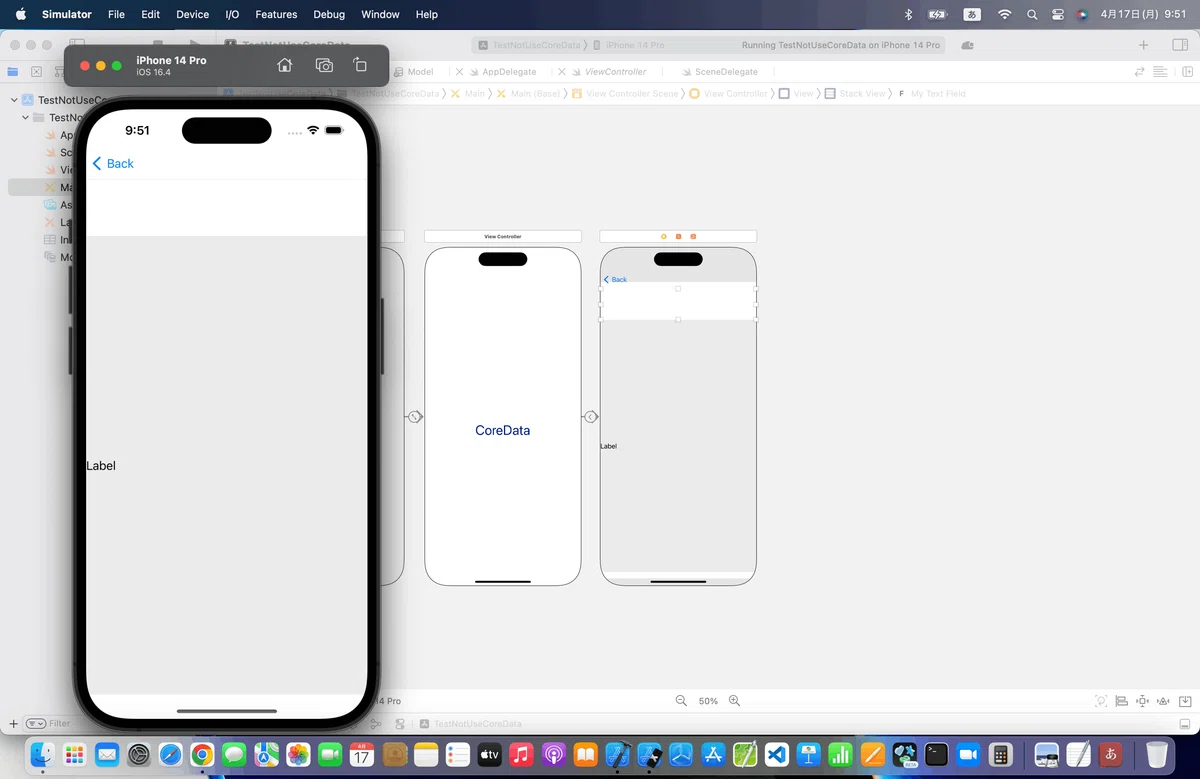The height and width of the screenshot is (779, 1200).
Task: Add a file with navigator plus button
Action: [x=13, y=723]
